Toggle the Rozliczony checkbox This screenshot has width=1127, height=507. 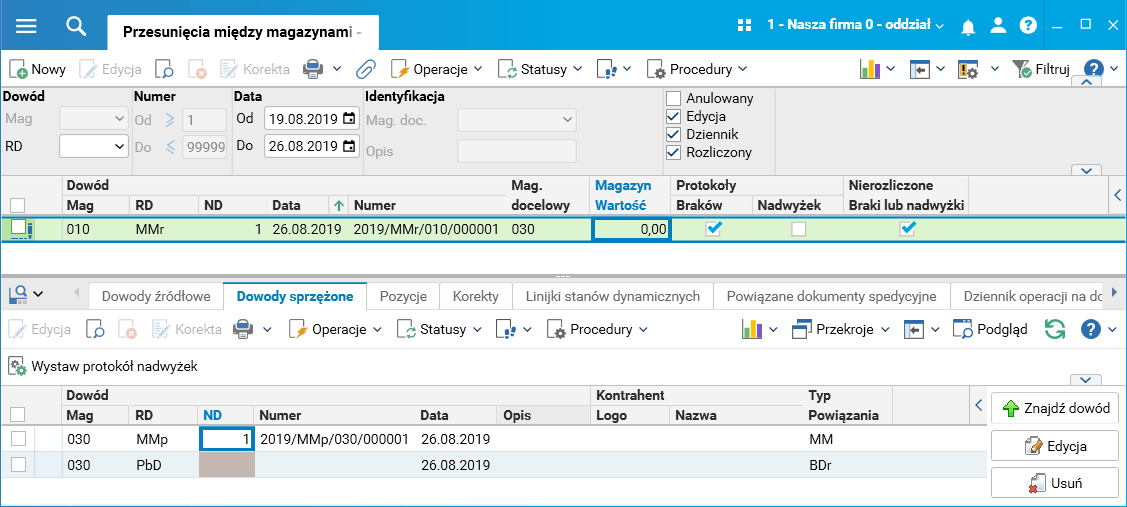tap(673, 152)
